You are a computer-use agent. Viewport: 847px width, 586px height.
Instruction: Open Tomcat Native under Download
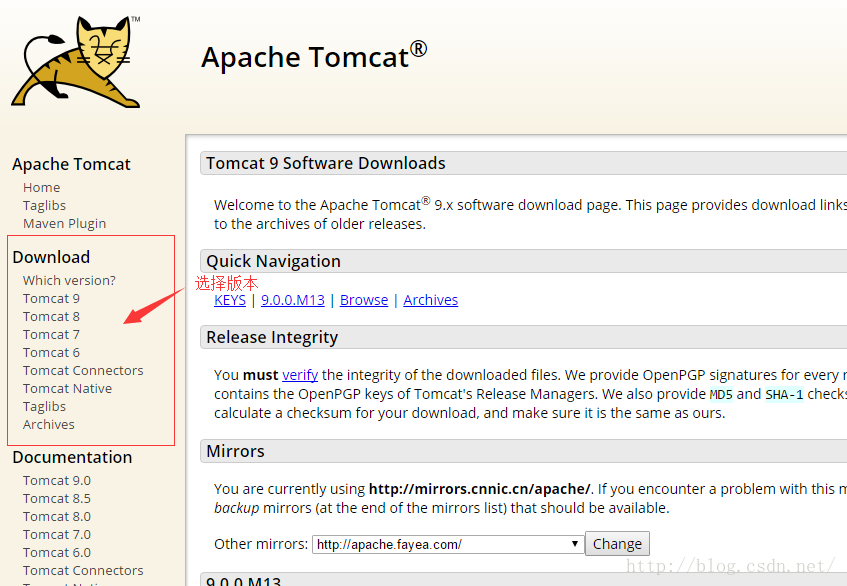(x=68, y=388)
